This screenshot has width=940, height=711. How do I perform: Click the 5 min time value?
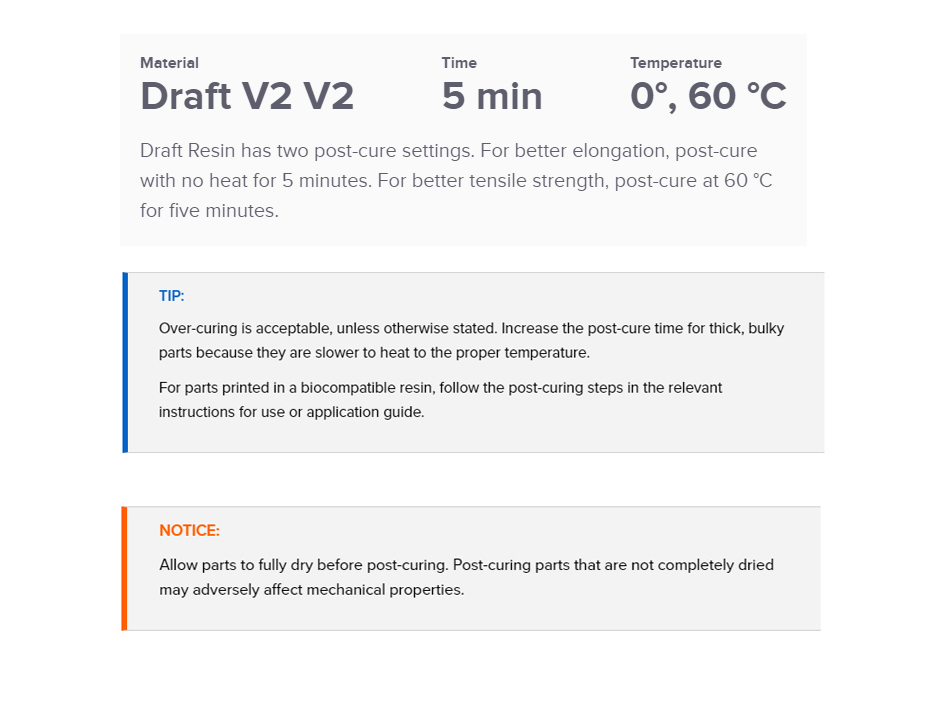[x=492, y=96]
